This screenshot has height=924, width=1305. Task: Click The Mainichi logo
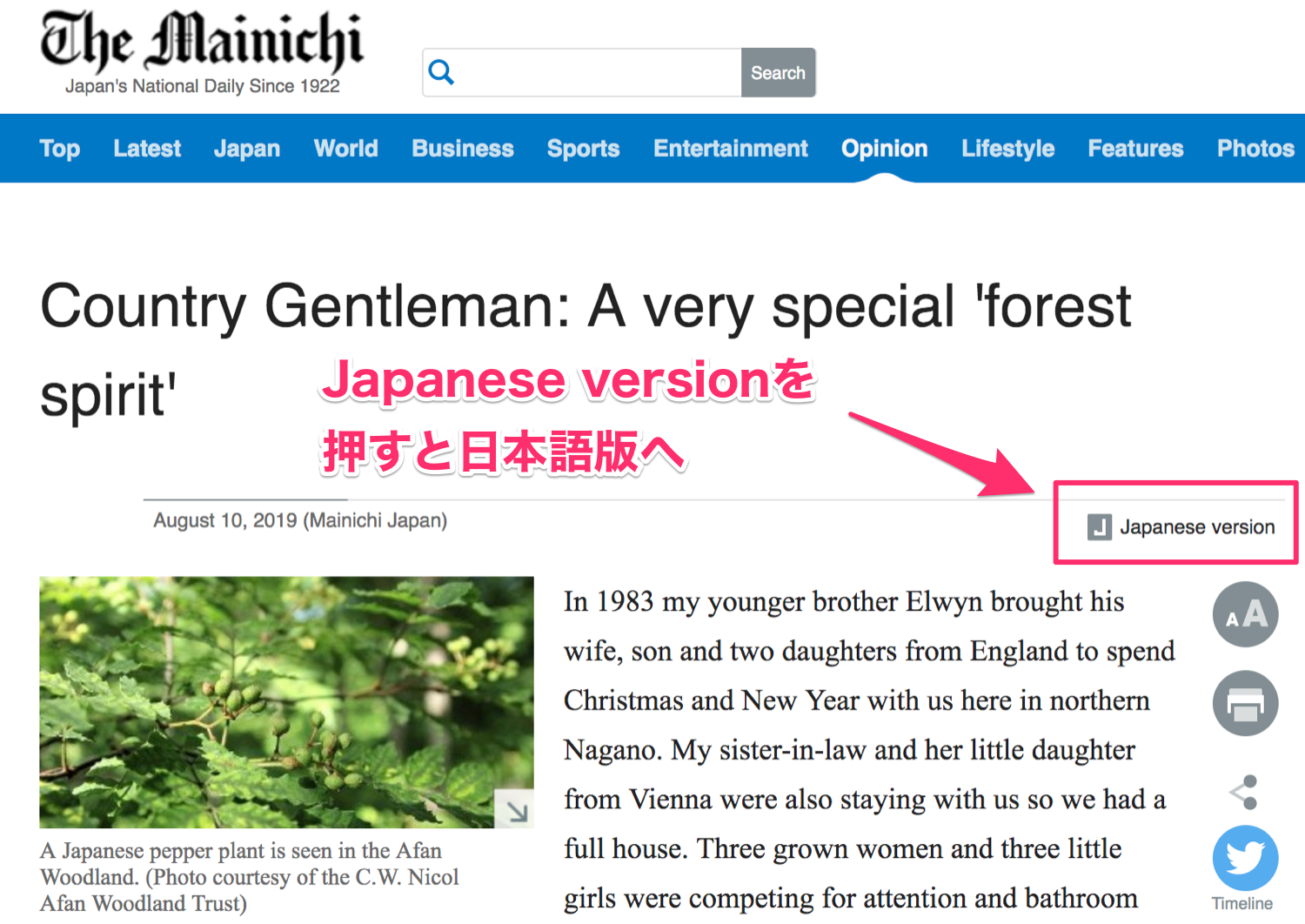tap(202, 52)
